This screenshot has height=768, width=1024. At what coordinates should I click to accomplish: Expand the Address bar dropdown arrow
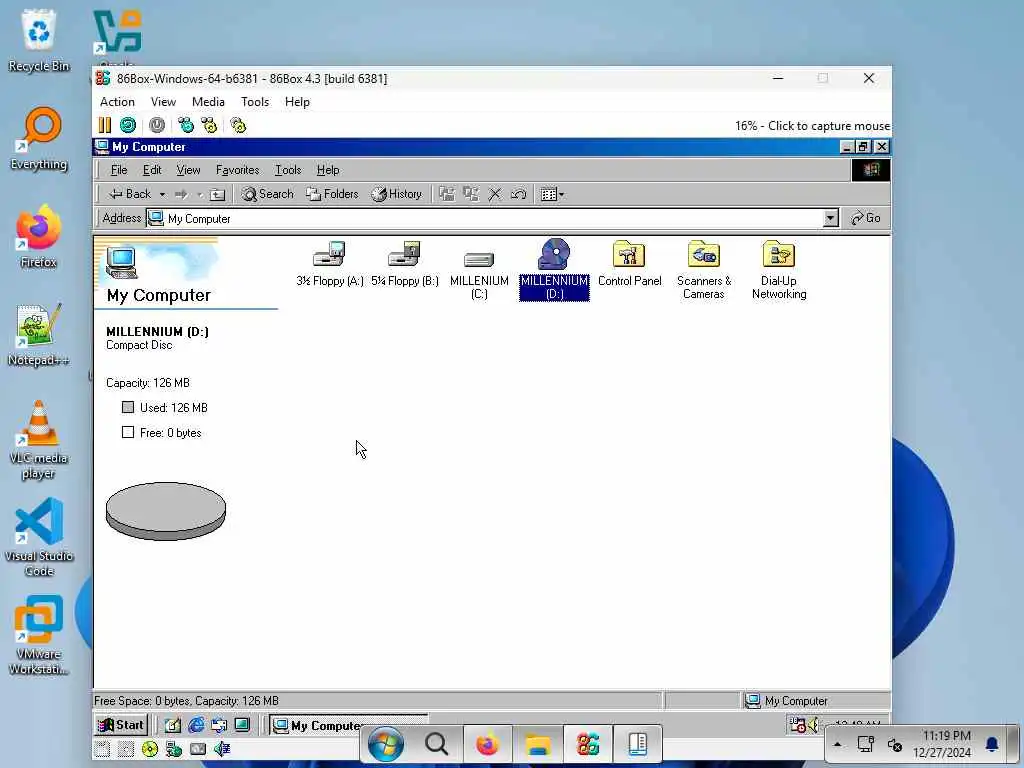[830, 218]
